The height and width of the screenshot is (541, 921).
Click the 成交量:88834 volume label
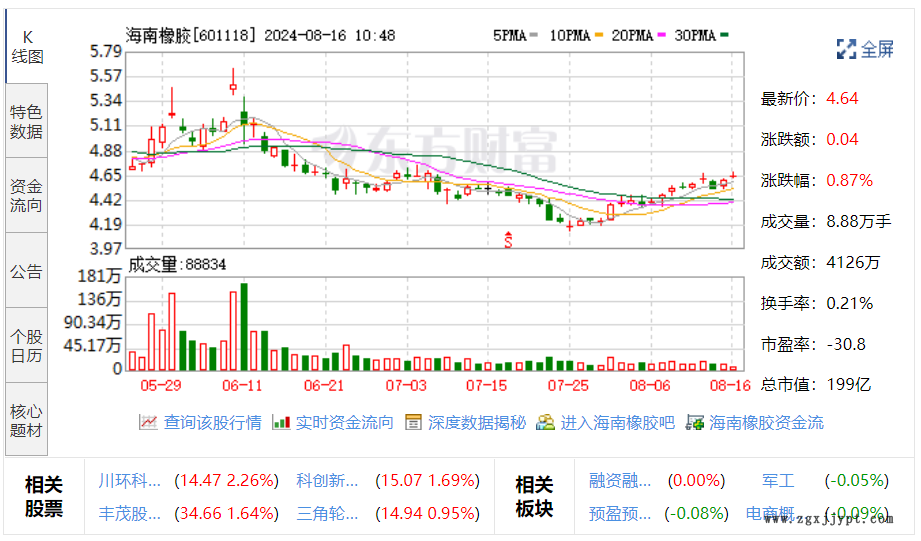tap(177, 264)
